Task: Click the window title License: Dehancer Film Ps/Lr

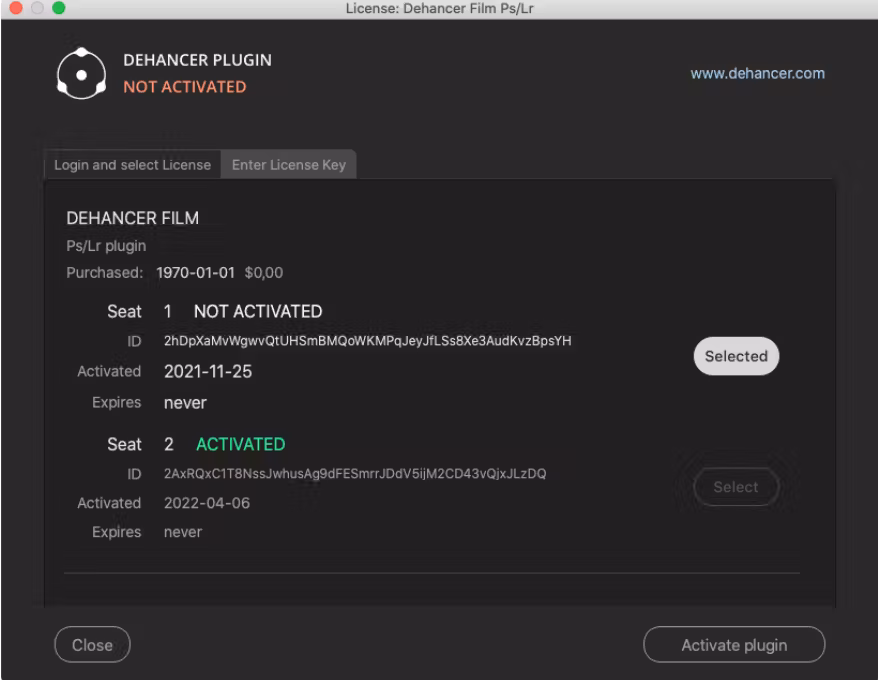Action: [440, 8]
